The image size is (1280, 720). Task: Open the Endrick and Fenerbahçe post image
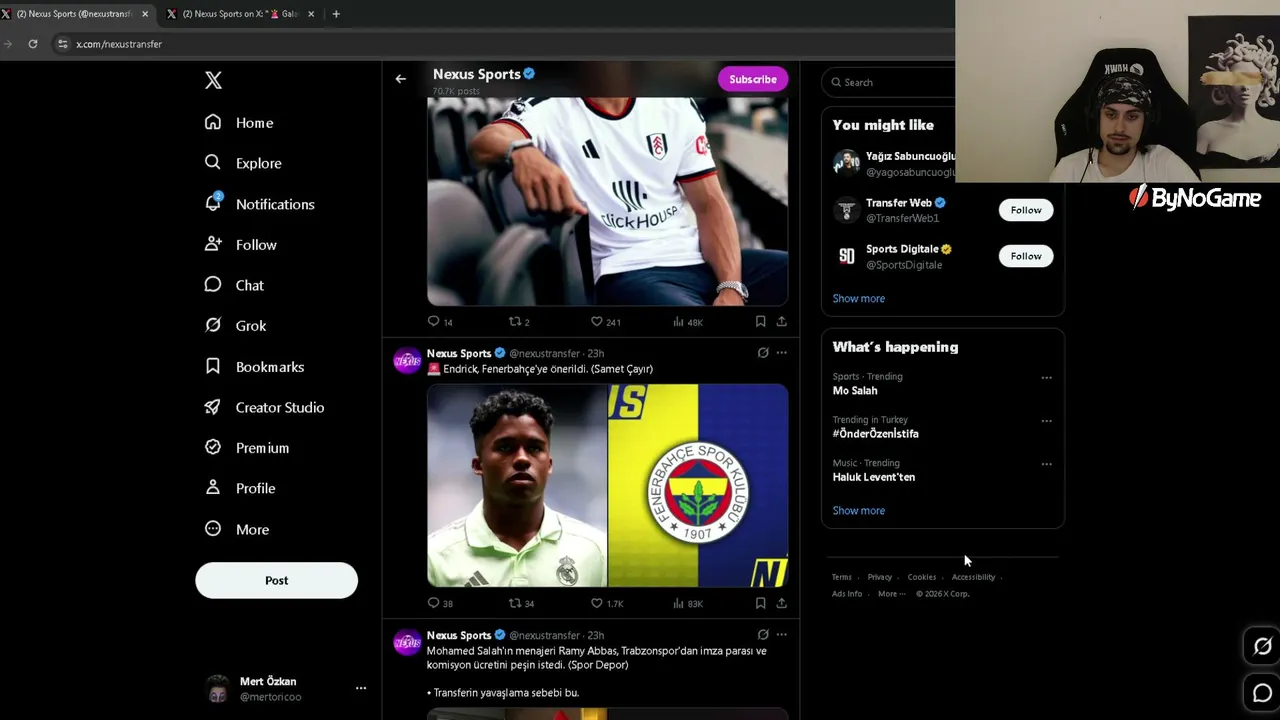point(607,485)
